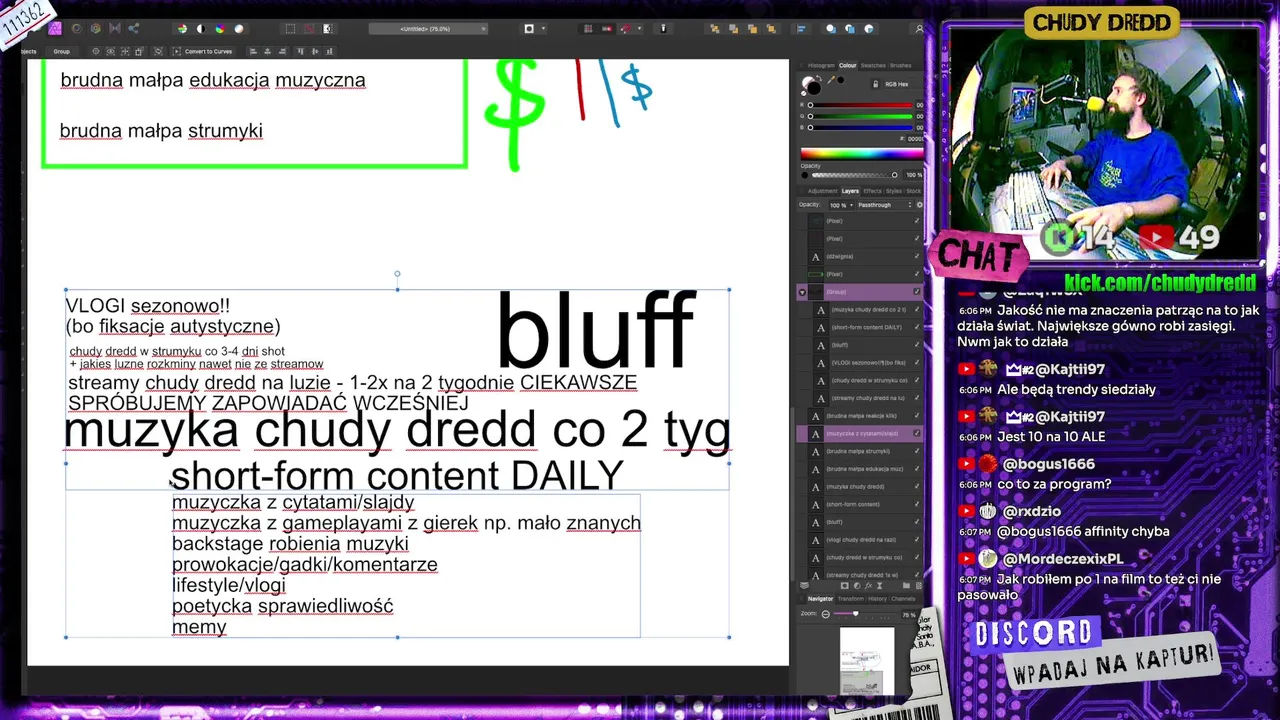This screenshot has height=720, width=1280.
Task: Switch to the Photo persona icon
Action: [x=55, y=29]
